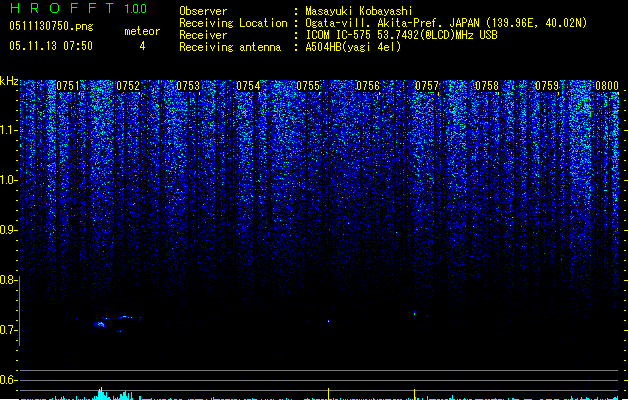Click the yellow detection marker below 0757

coord(414,394)
